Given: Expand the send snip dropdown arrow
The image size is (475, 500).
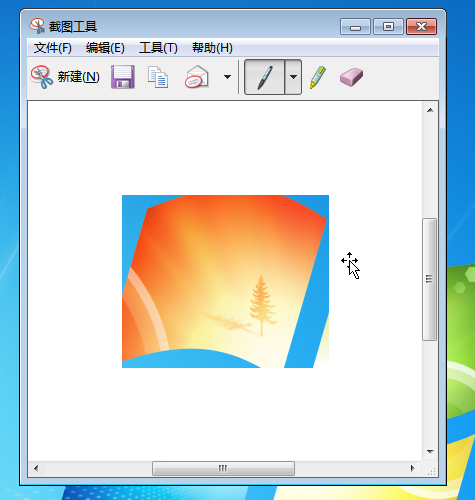Looking at the screenshot, I should [x=227, y=77].
